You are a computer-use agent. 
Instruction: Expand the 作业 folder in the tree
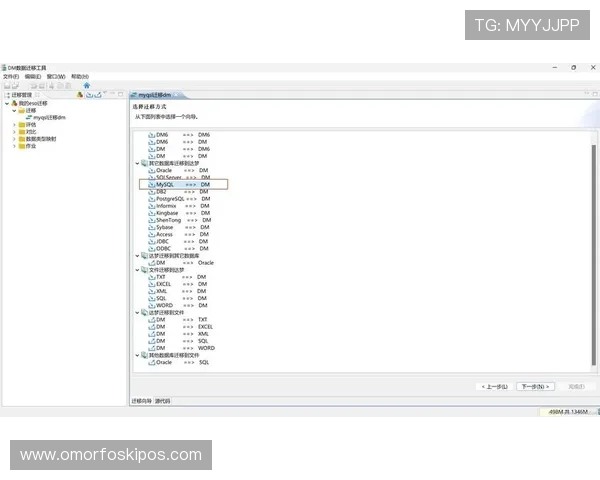pos(14,146)
